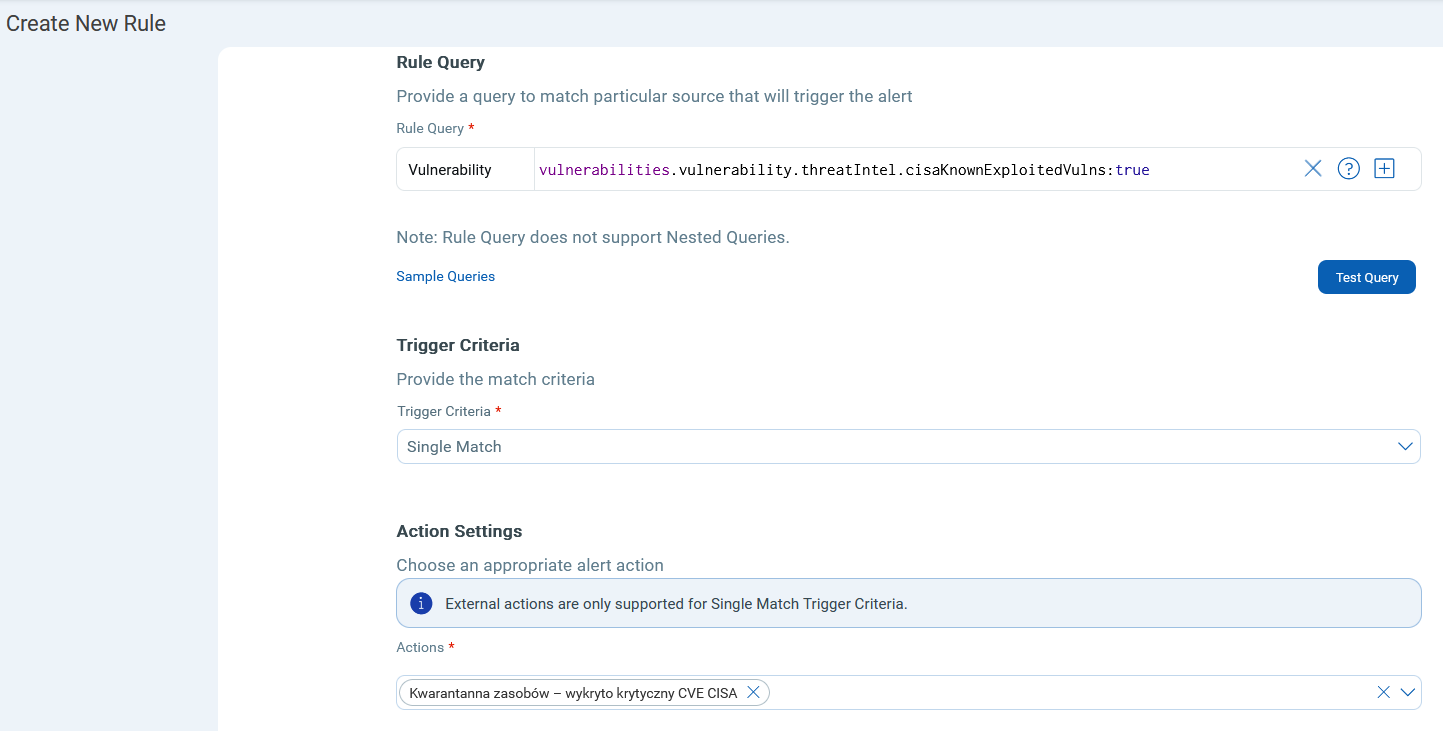
Task: Open the Trigger Criteria dropdown arrow
Action: tap(1406, 447)
